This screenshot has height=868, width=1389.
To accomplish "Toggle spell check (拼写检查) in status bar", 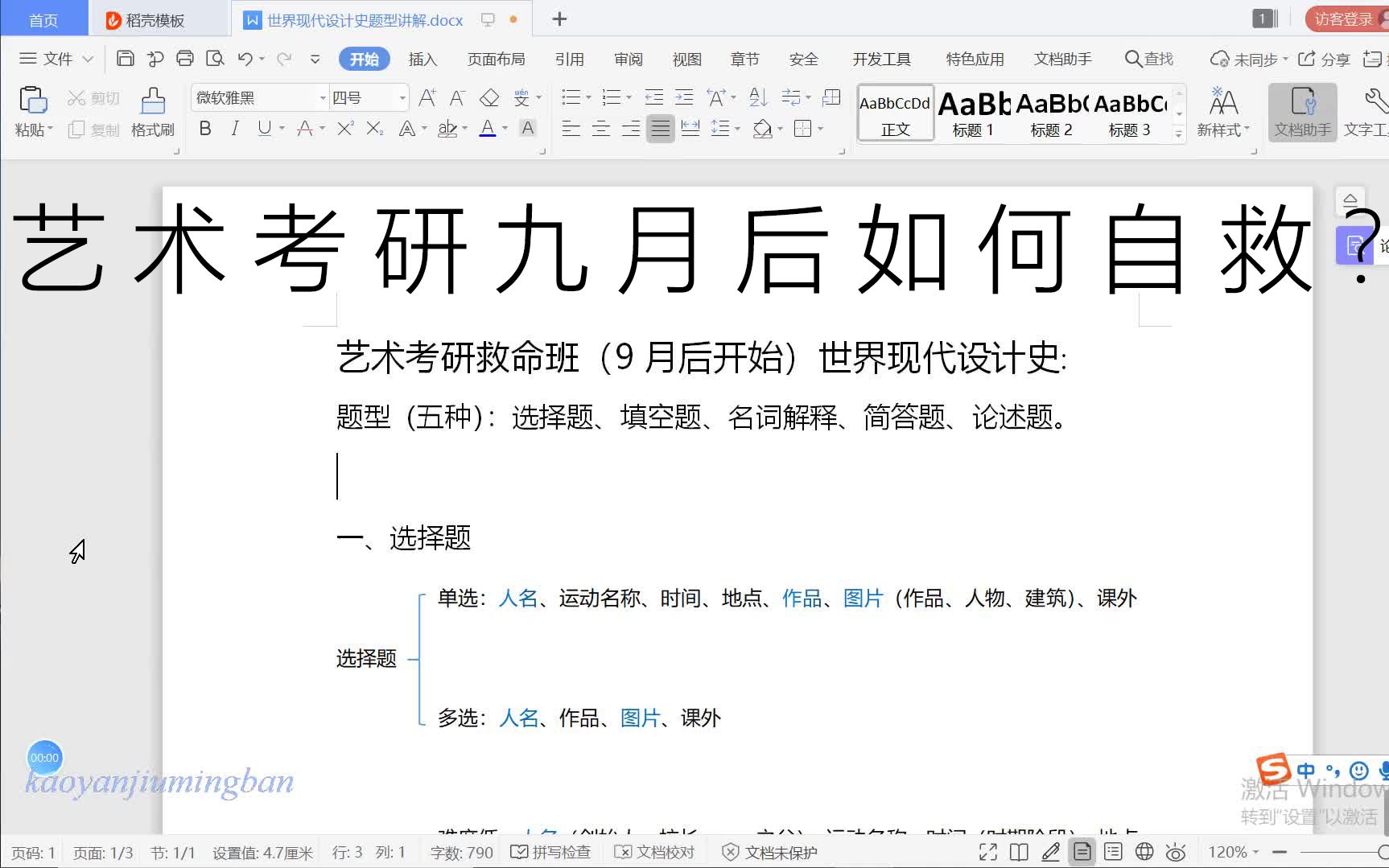I will tap(551, 852).
